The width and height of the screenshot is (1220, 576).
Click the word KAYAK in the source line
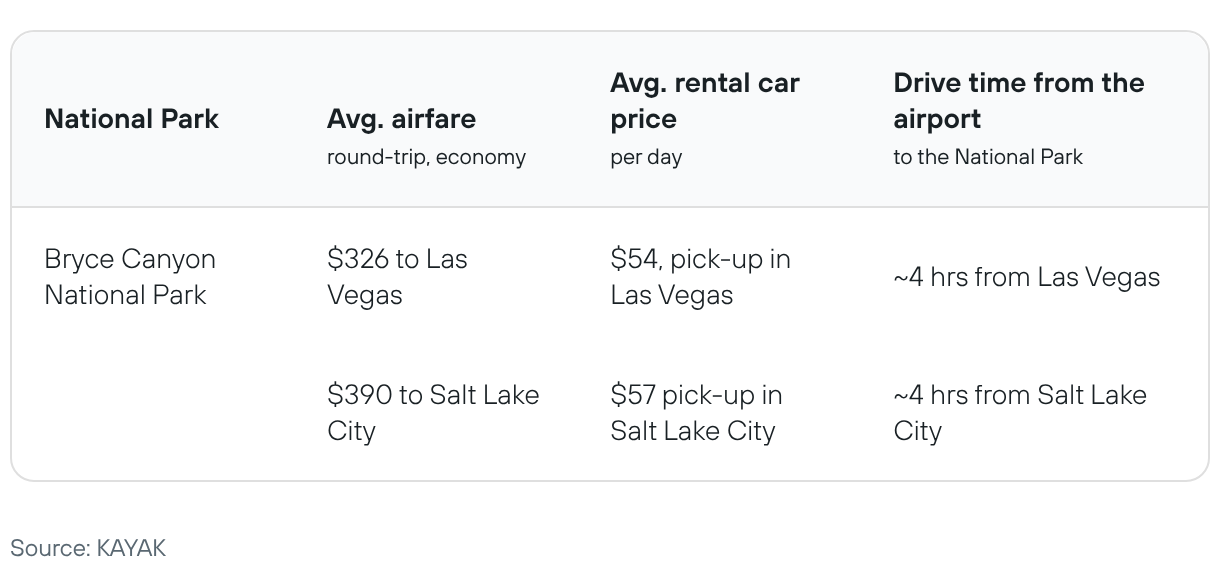click(131, 548)
